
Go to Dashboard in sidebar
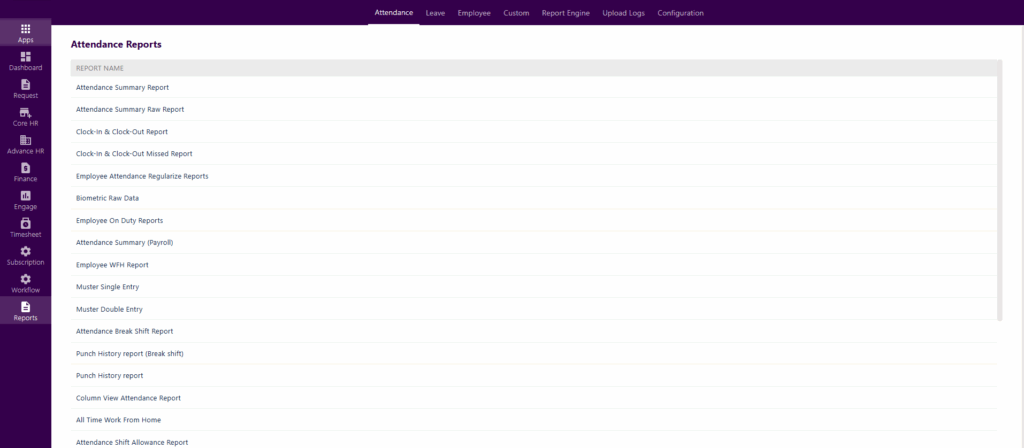[x=25, y=57]
